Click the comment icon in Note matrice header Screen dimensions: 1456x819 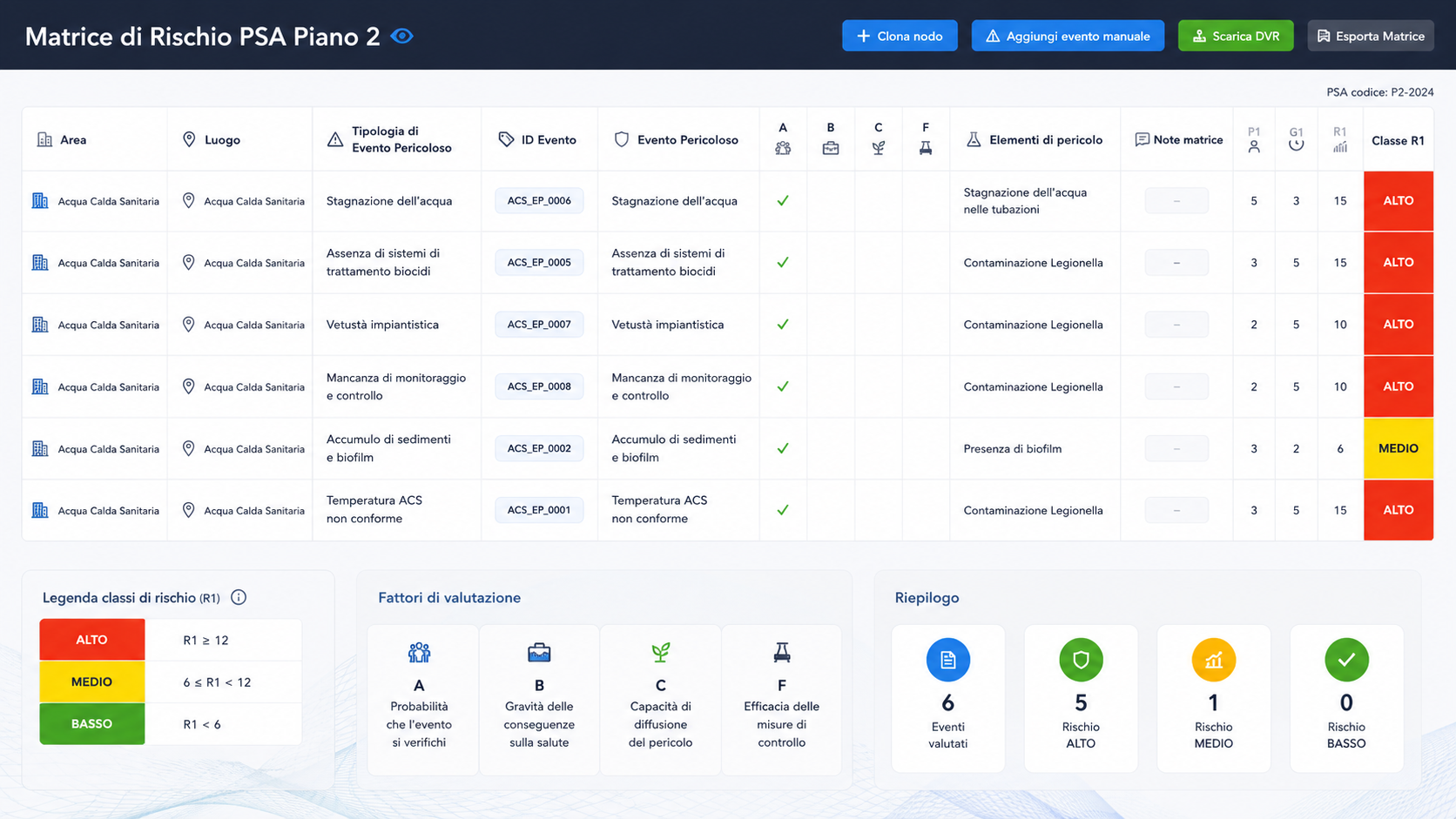pos(1142,139)
